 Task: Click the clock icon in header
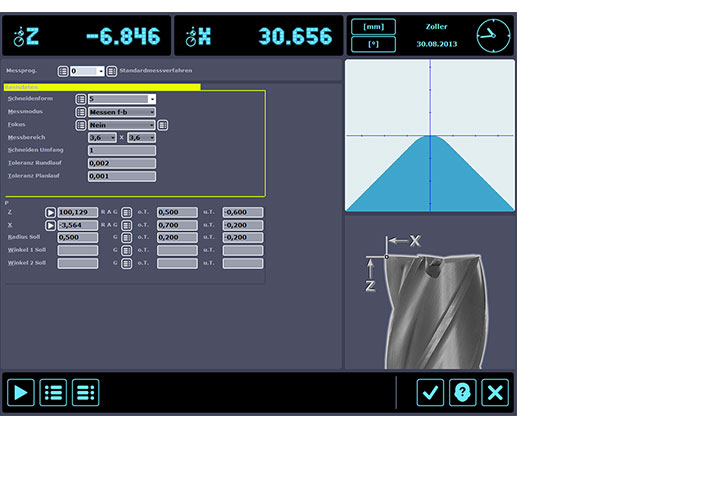click(x=493, y=36)
